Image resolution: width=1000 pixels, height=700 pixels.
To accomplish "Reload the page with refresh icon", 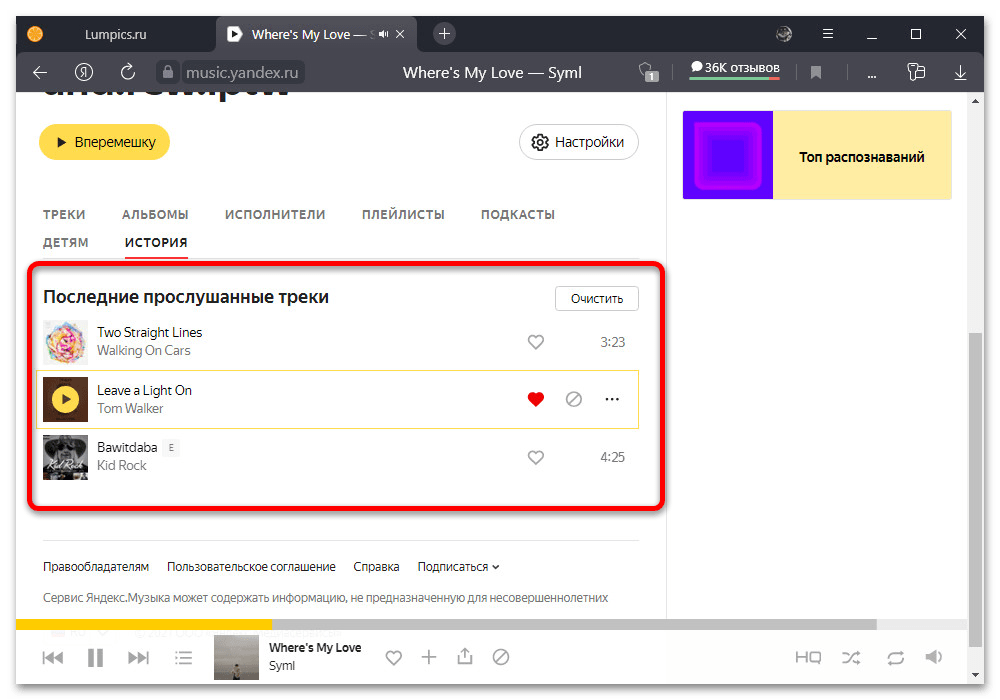I will point(128,72).
